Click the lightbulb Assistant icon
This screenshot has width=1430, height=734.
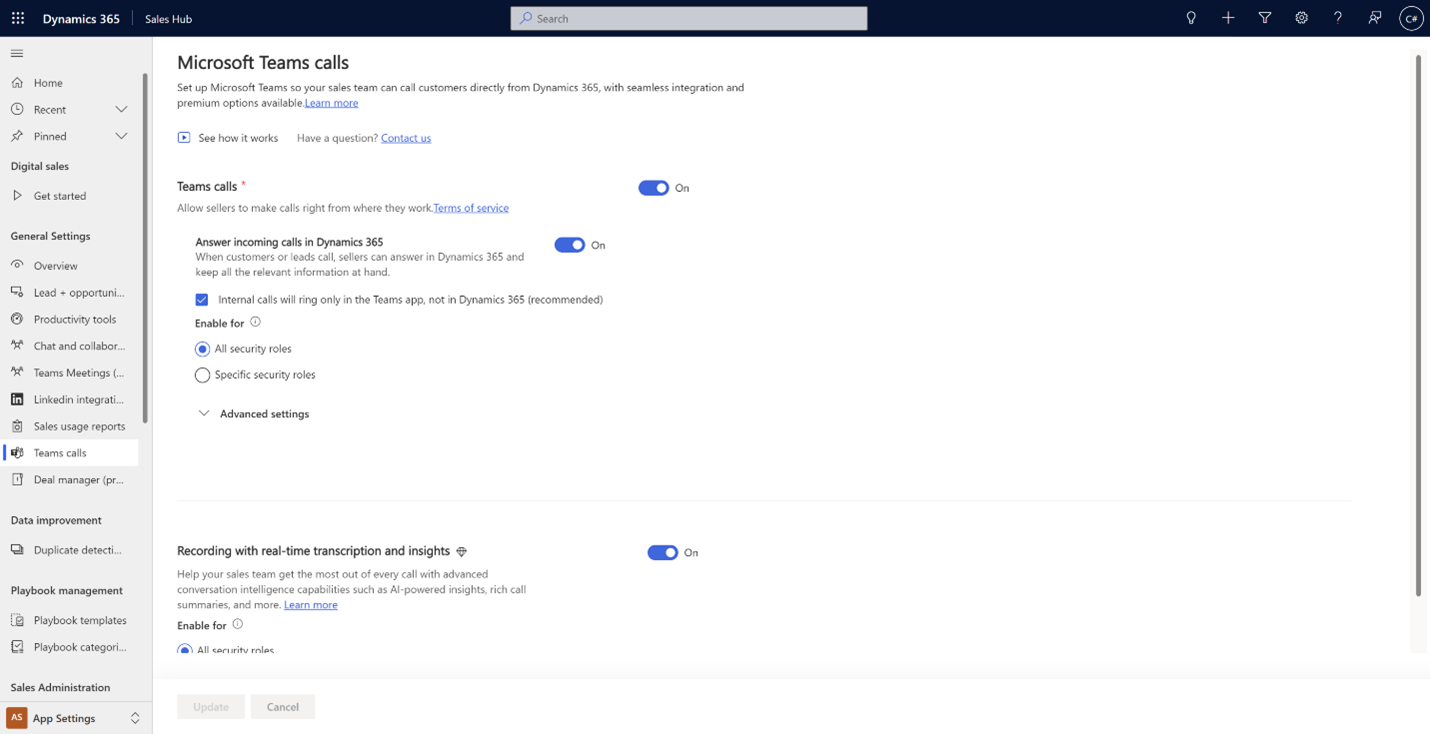pyautogui.click(x=1191, y=18)
